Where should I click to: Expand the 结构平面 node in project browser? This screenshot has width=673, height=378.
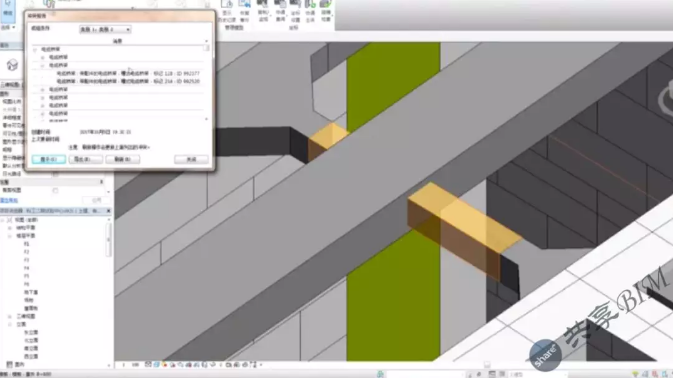coord(9,228)
